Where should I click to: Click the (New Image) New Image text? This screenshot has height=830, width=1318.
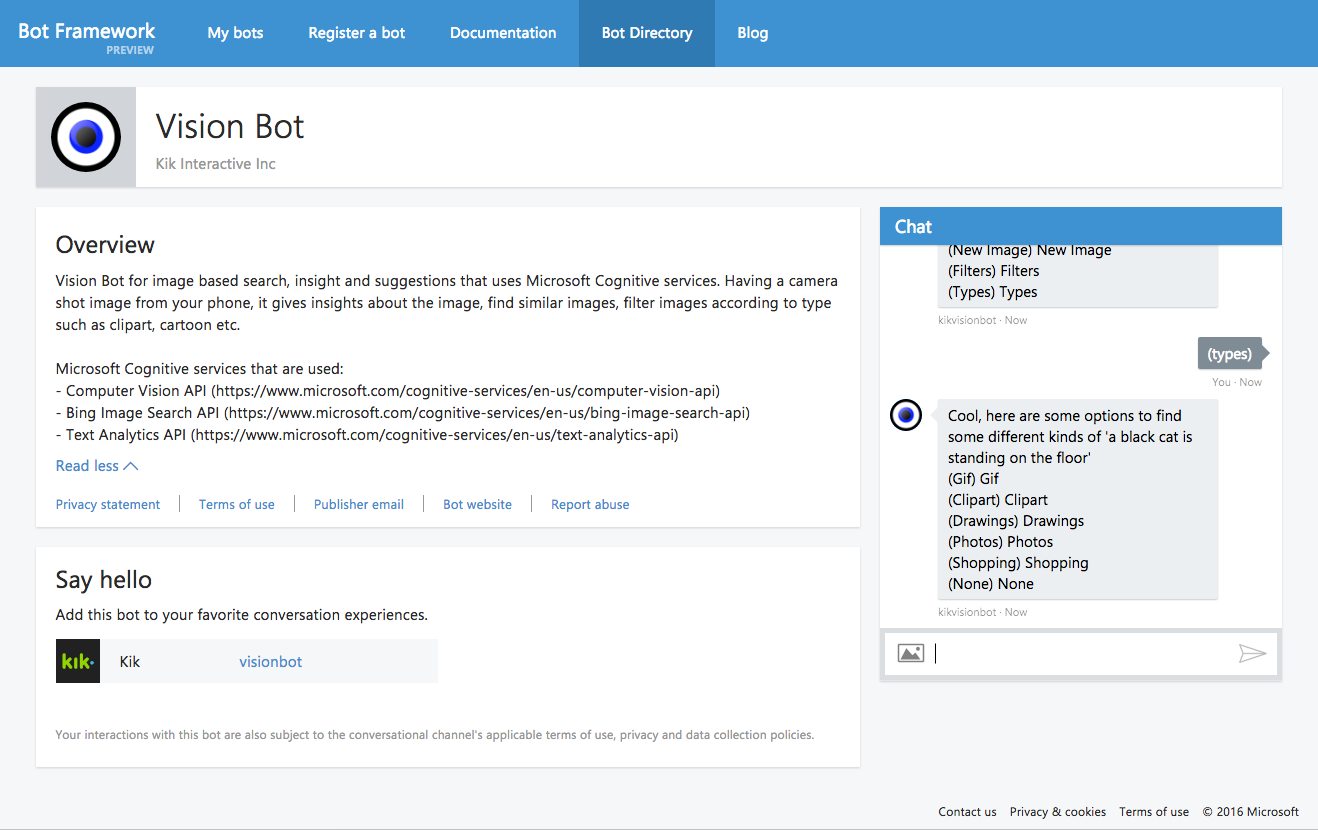coord(1030,251)
